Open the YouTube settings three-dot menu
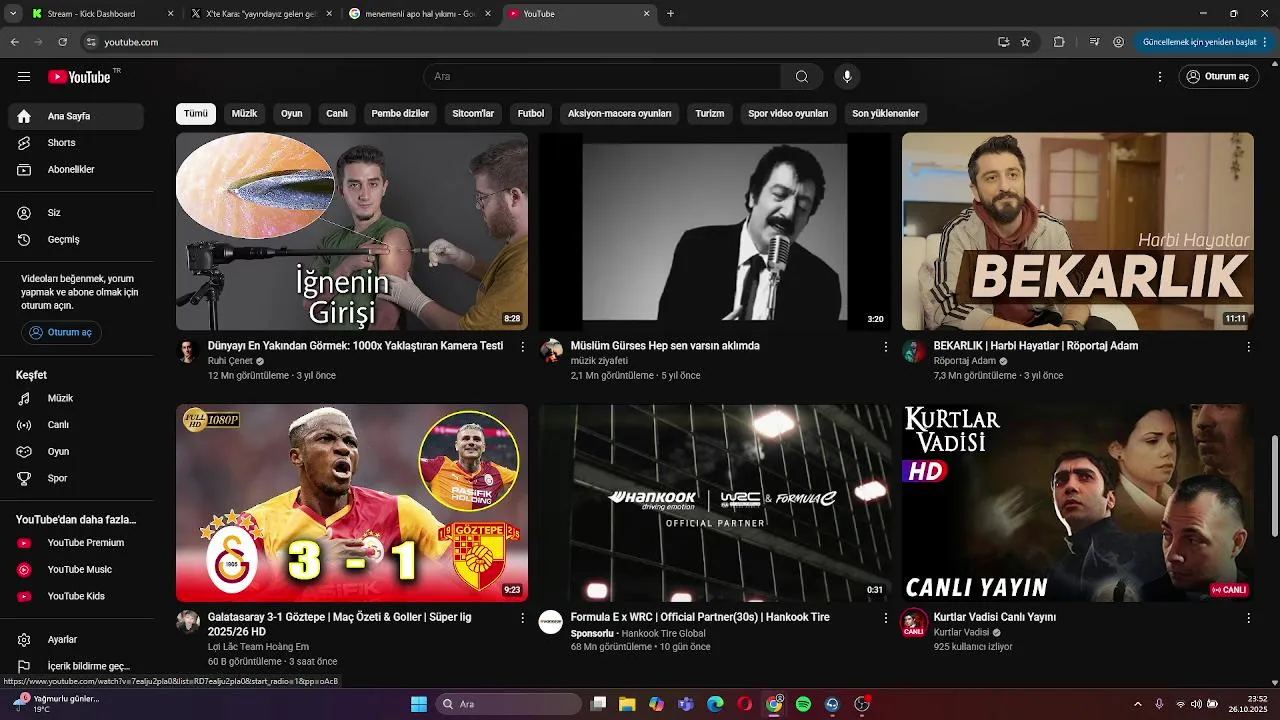Screen dimensions: 1280x720 click(x=1160, y=77)
